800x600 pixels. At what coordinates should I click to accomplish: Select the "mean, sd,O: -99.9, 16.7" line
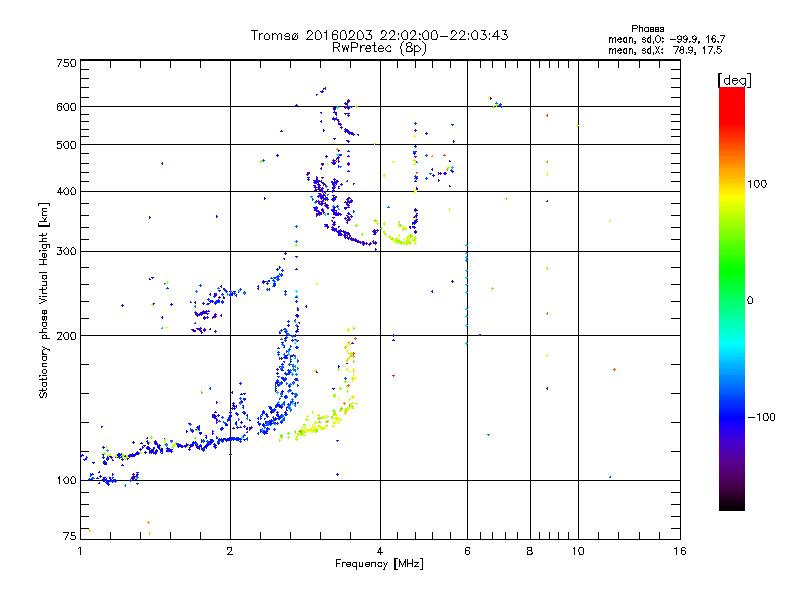point(666,40)
